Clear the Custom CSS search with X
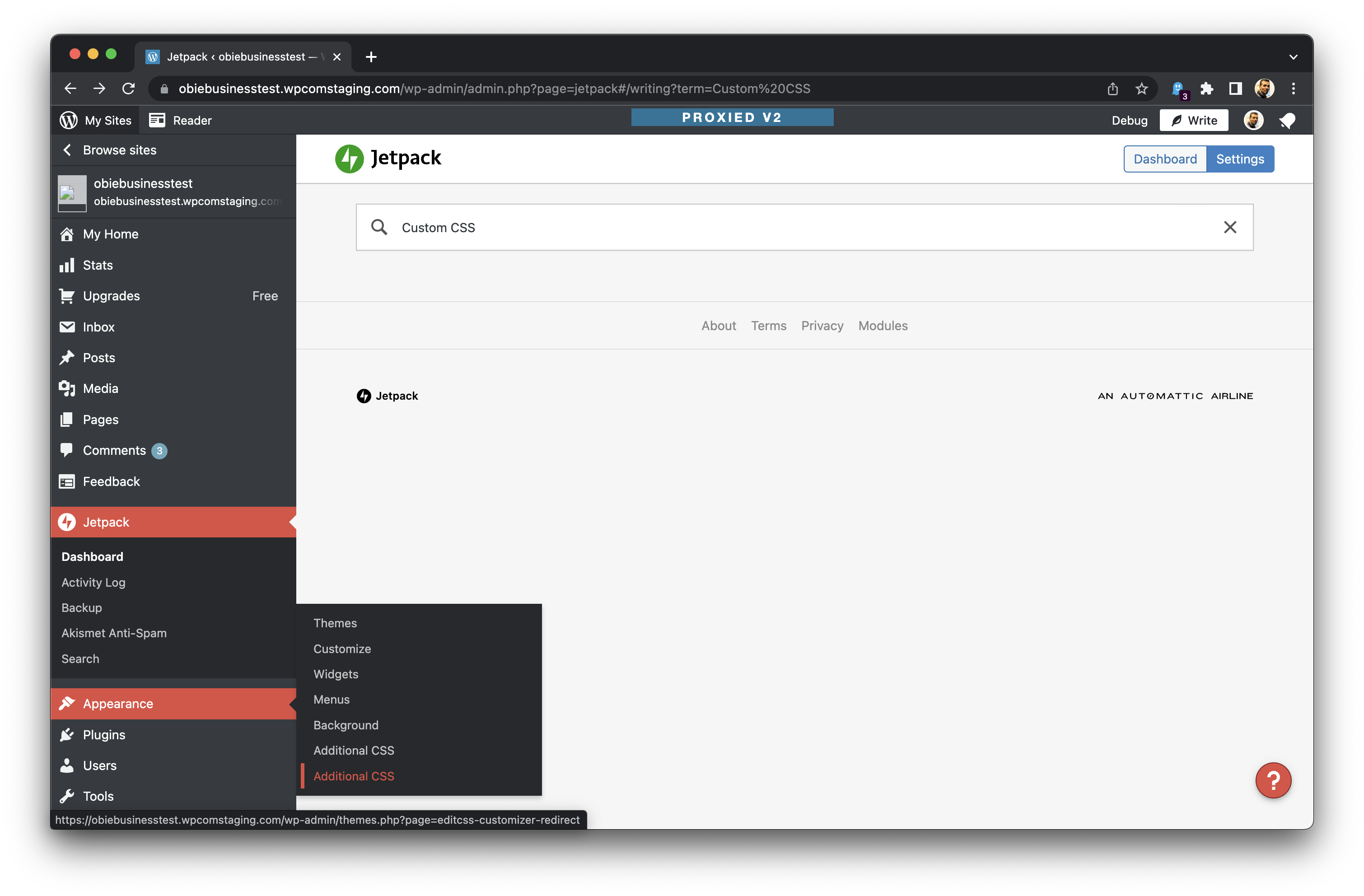Screen dimensions: 1364x896 tap(1230, 228)
